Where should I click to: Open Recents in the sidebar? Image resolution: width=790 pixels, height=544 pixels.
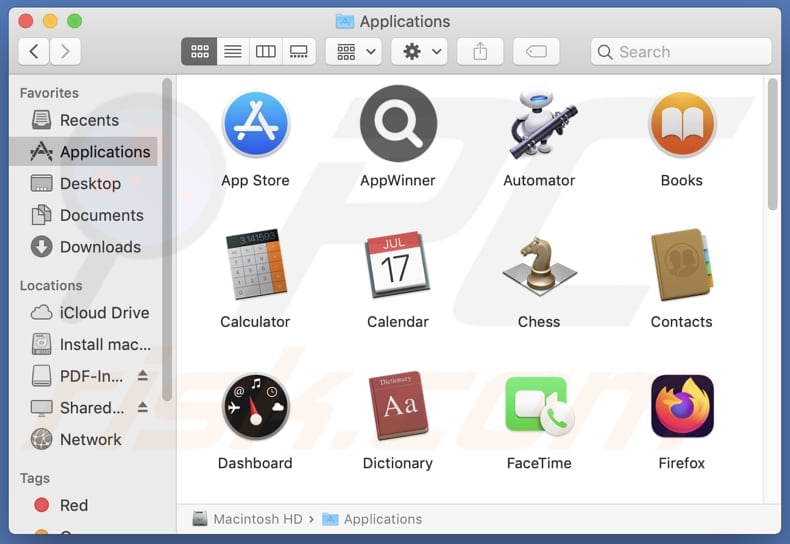84,120
